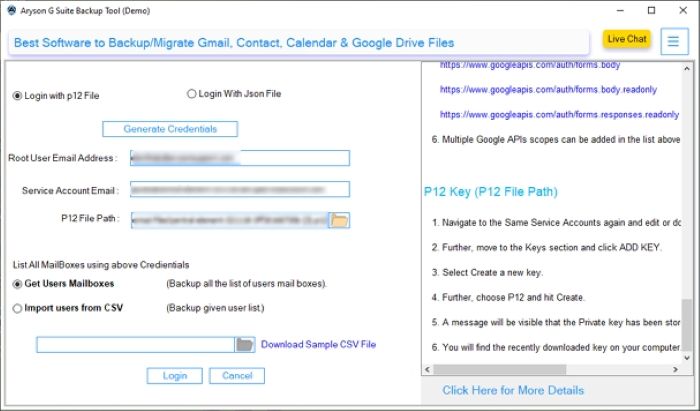Focus the CSV file path field
This screenshot has width=700, height=411.
tap(136, 345)
